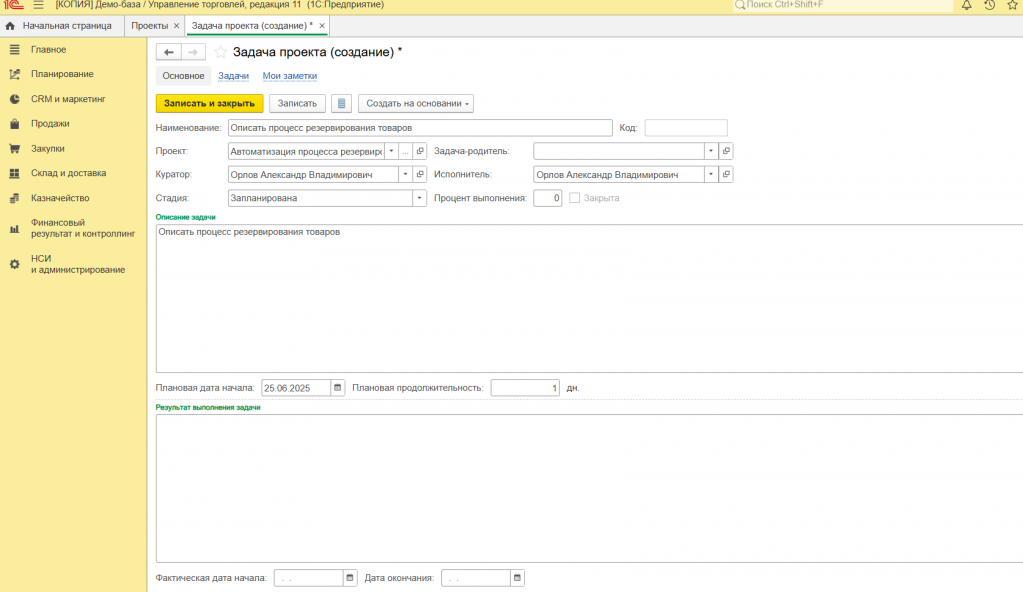Image resolution: width=1023 pixels, height=592 pixels.
Task: Expand the Задача-родитель dropdown list
Action: 711,151
